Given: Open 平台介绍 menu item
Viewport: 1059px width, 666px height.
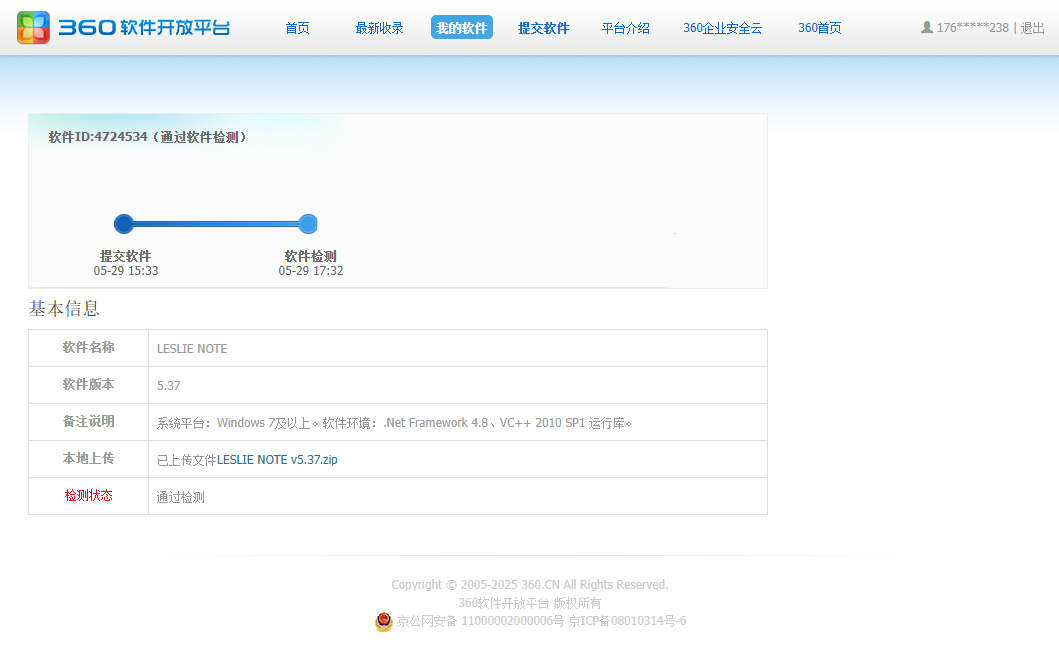Looking at the screenshot, I should tap(625, 28).
